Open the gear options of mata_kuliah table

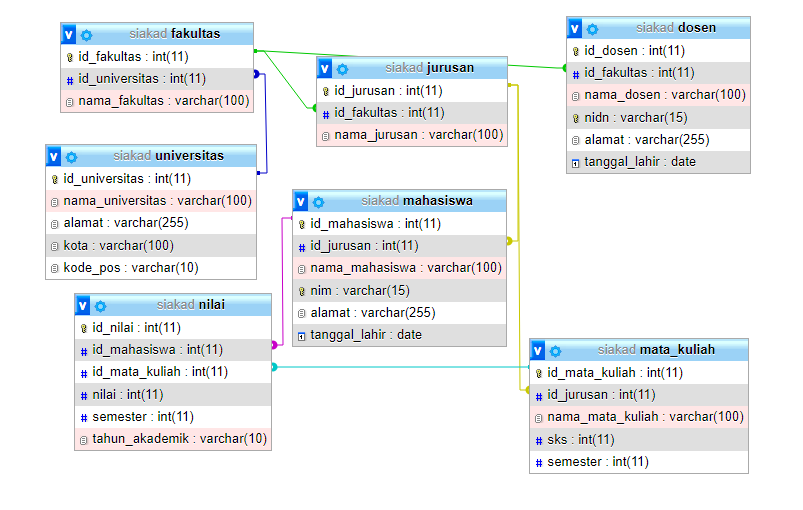point(556,351)
